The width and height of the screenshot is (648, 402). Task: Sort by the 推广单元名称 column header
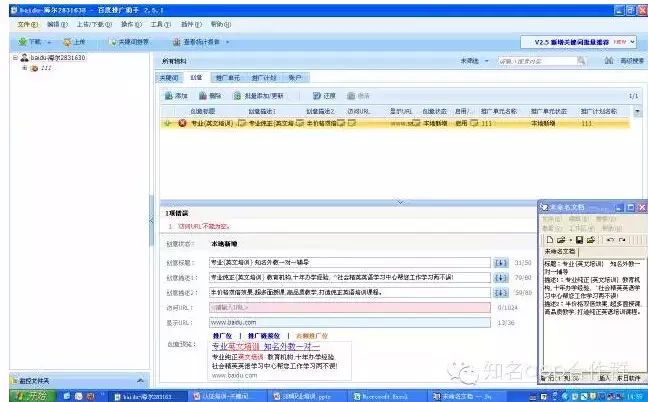coord(499,112)
